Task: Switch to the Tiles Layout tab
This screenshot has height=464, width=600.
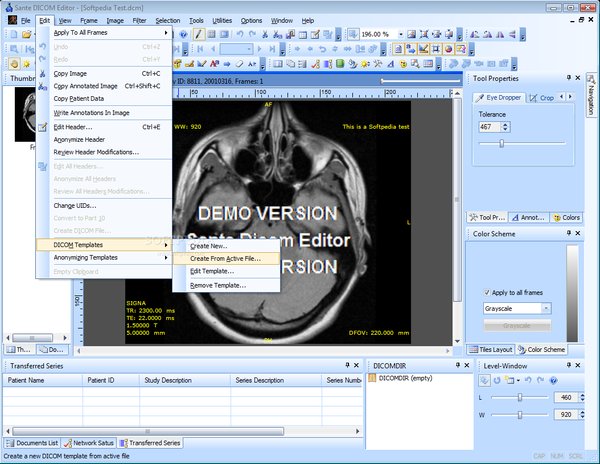Action: tap(493, 349)
